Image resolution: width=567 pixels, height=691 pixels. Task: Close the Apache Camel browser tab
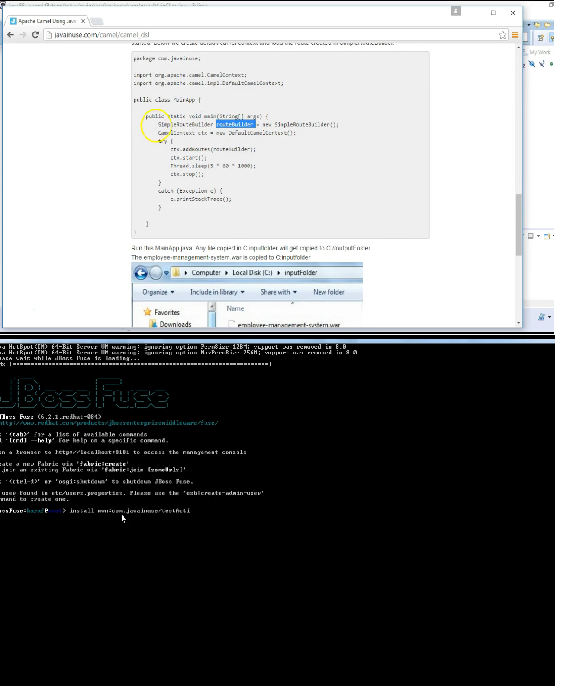coord(83,21)
